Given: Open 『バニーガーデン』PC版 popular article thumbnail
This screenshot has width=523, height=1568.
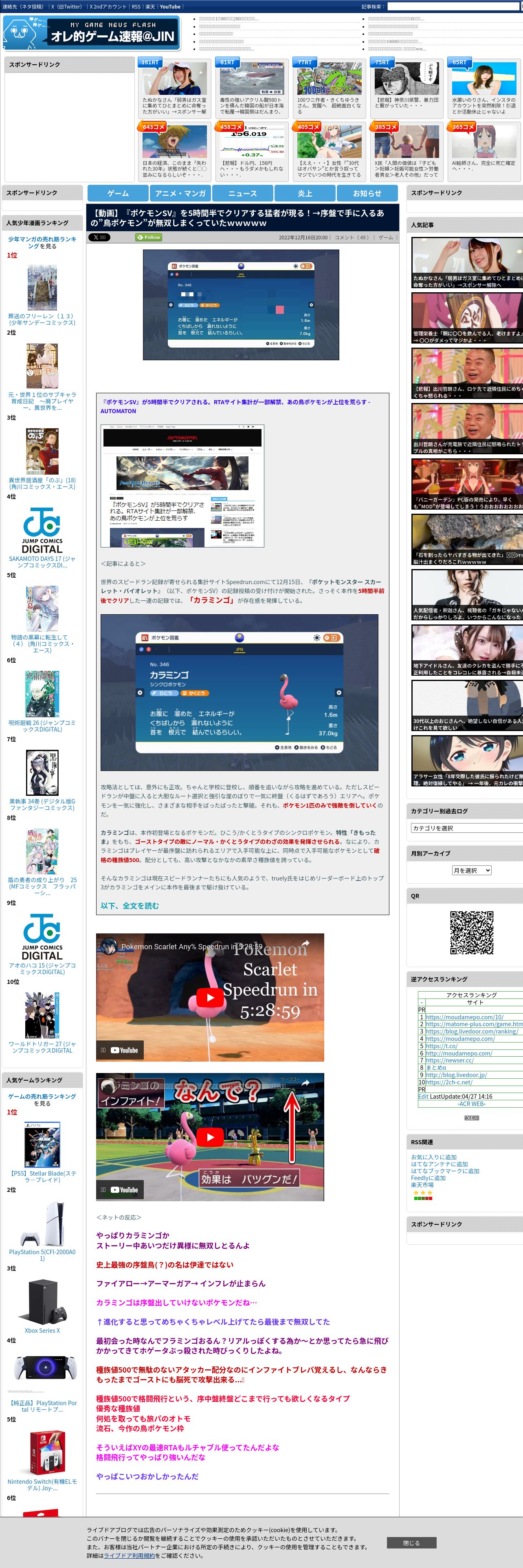Looking at the screenshot, I should tap(467, 484).
